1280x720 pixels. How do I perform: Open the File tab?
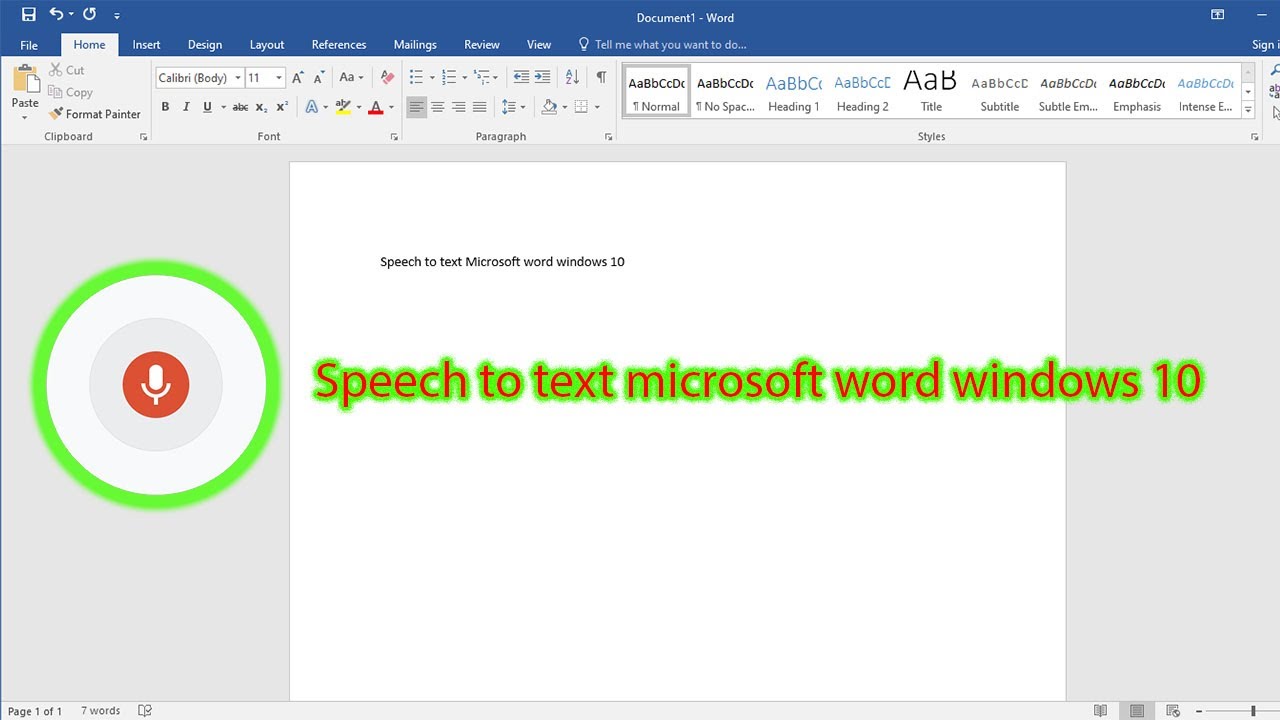click(29, 45)
